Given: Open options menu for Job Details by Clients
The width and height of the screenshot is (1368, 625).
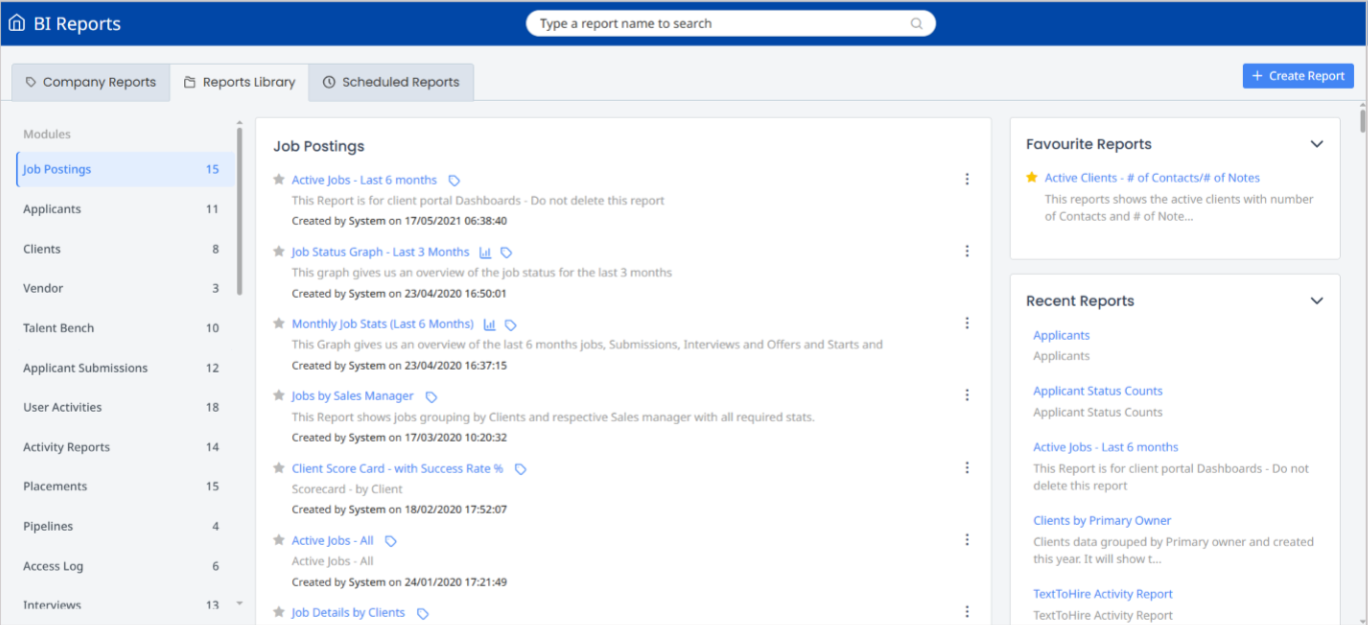Looking at the screenshot, I should point(967,612).
